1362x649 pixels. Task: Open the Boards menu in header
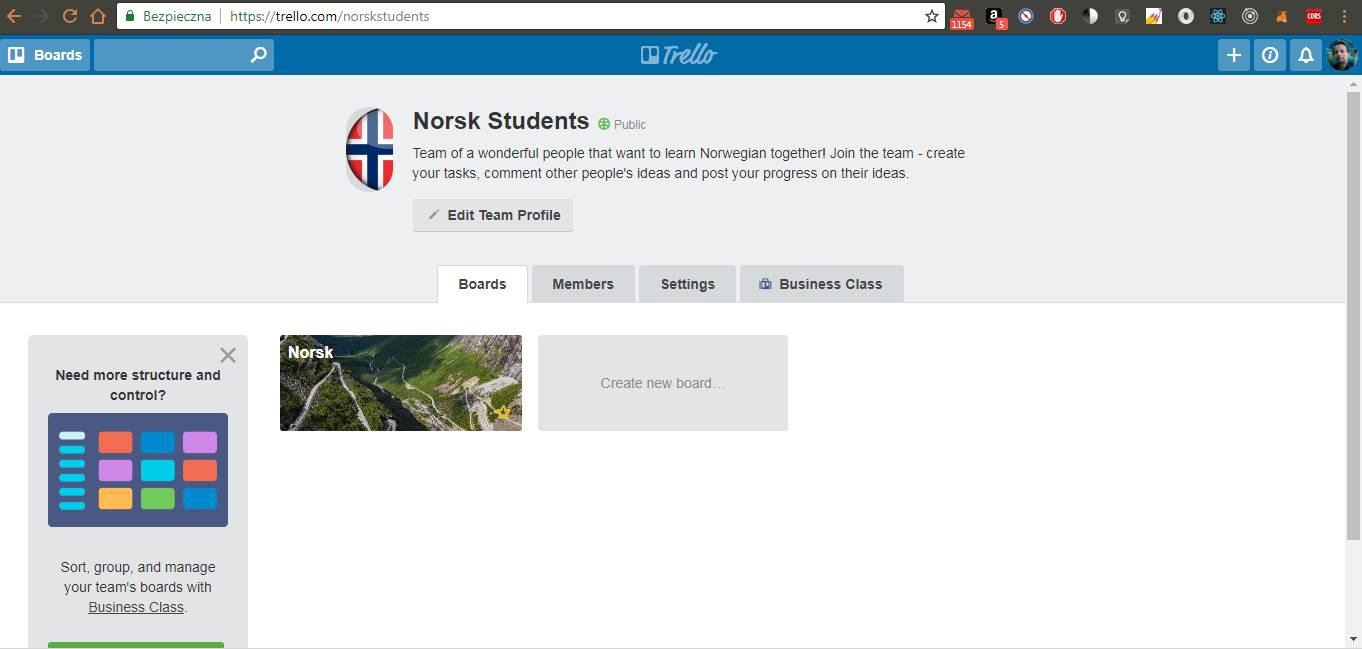[46, 55]
